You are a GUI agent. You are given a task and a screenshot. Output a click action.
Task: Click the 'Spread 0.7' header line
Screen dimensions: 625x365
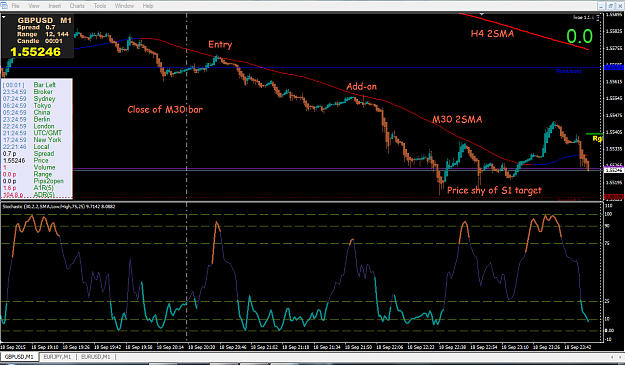pyautogui.click(x=36, y=27)
